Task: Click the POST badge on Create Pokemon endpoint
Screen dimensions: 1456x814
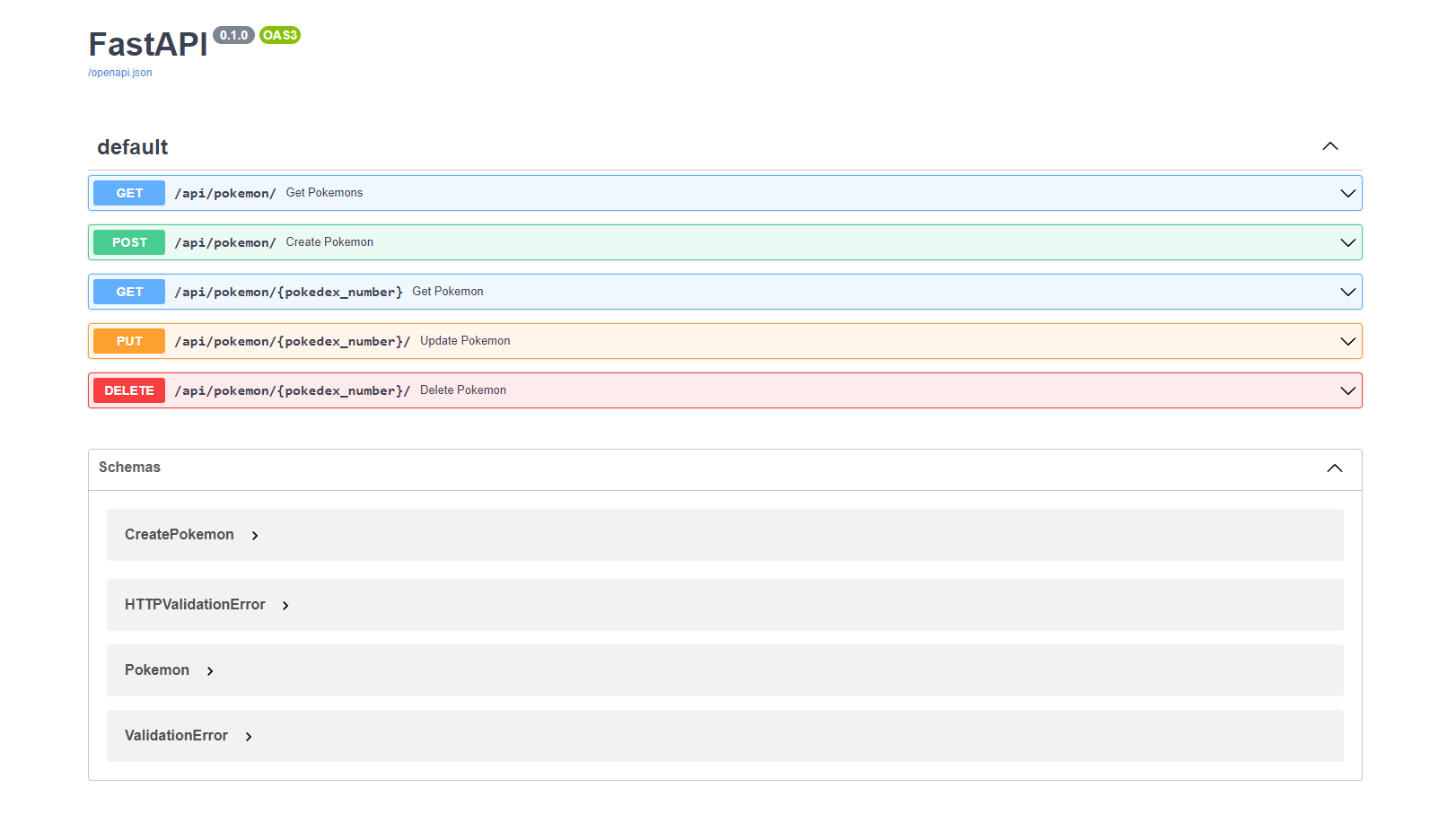Action: pos(128,241)
